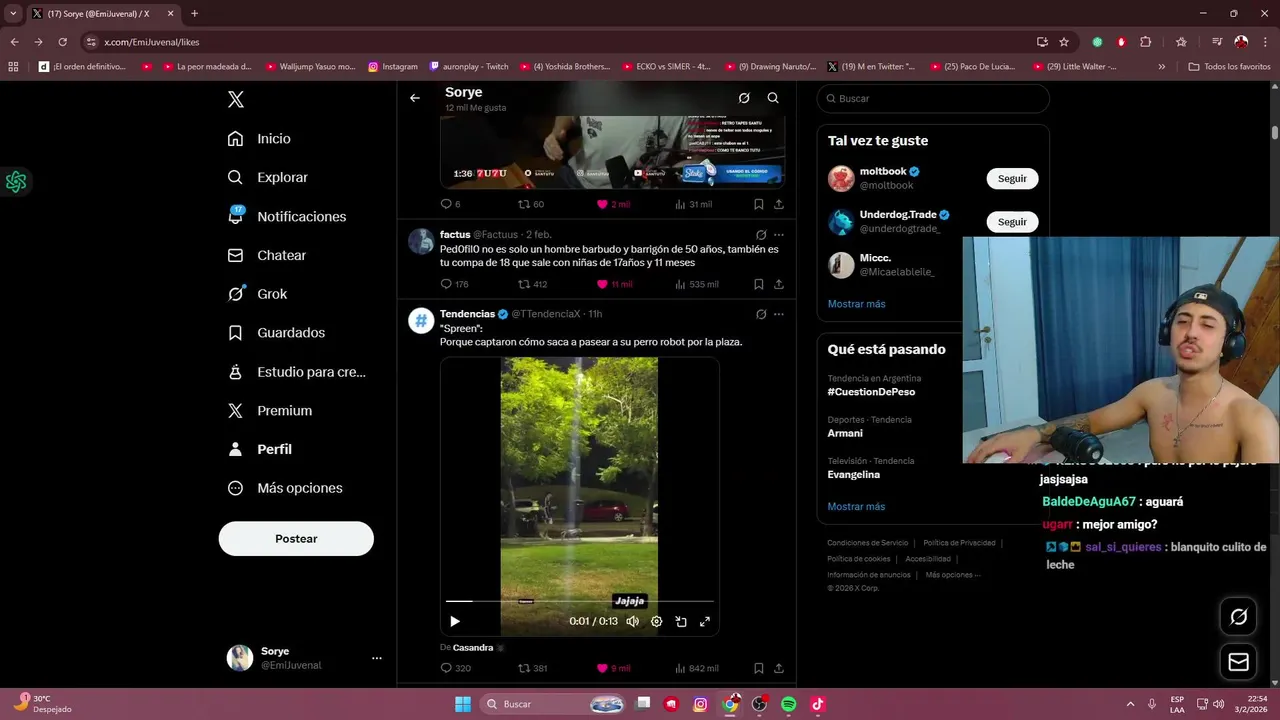Open Premium page
1280x720 pixels.
pyautogui.click(x=269, y=410)
